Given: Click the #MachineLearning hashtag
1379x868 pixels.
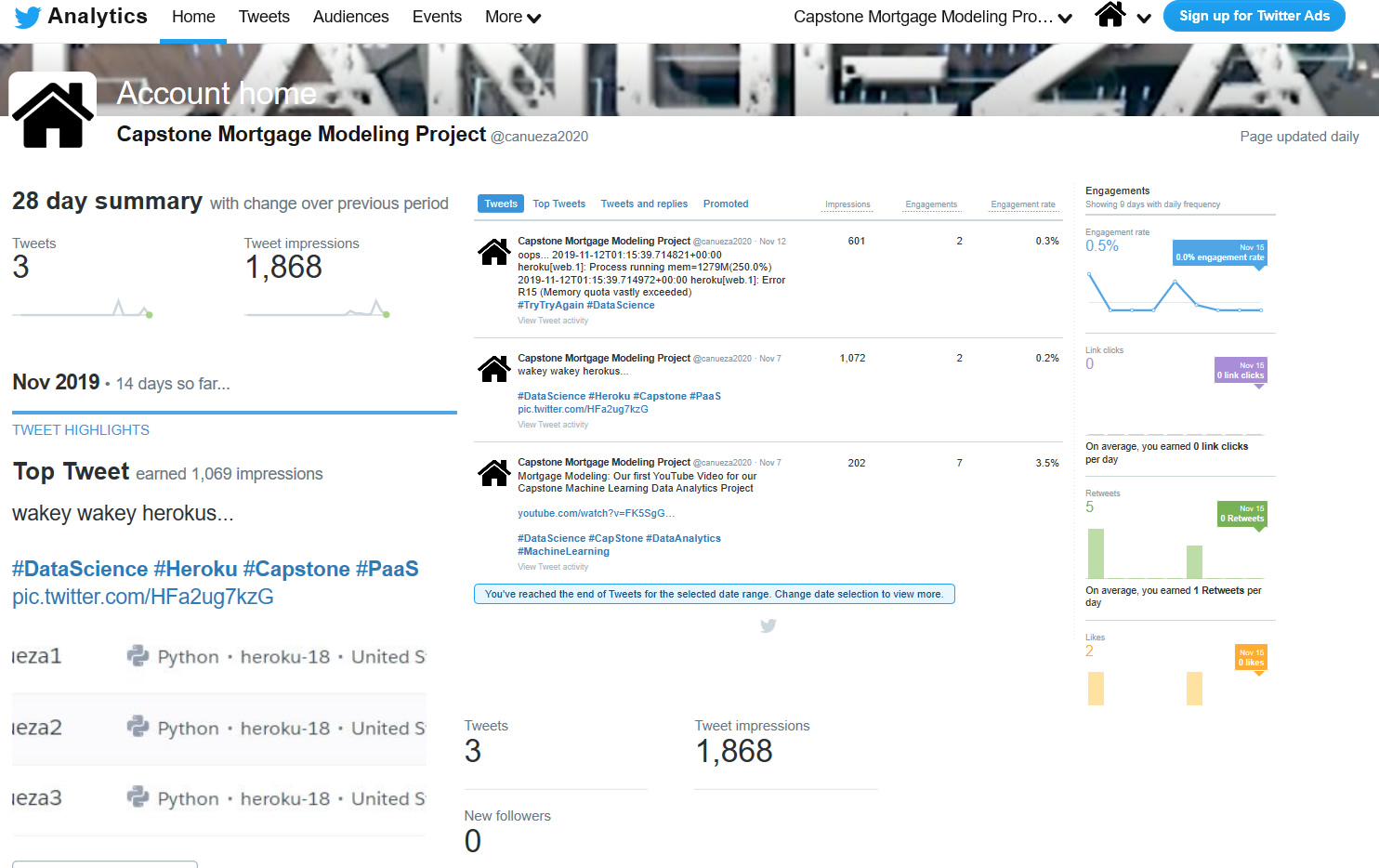Looking at the screenshot, I should (563, 551).
